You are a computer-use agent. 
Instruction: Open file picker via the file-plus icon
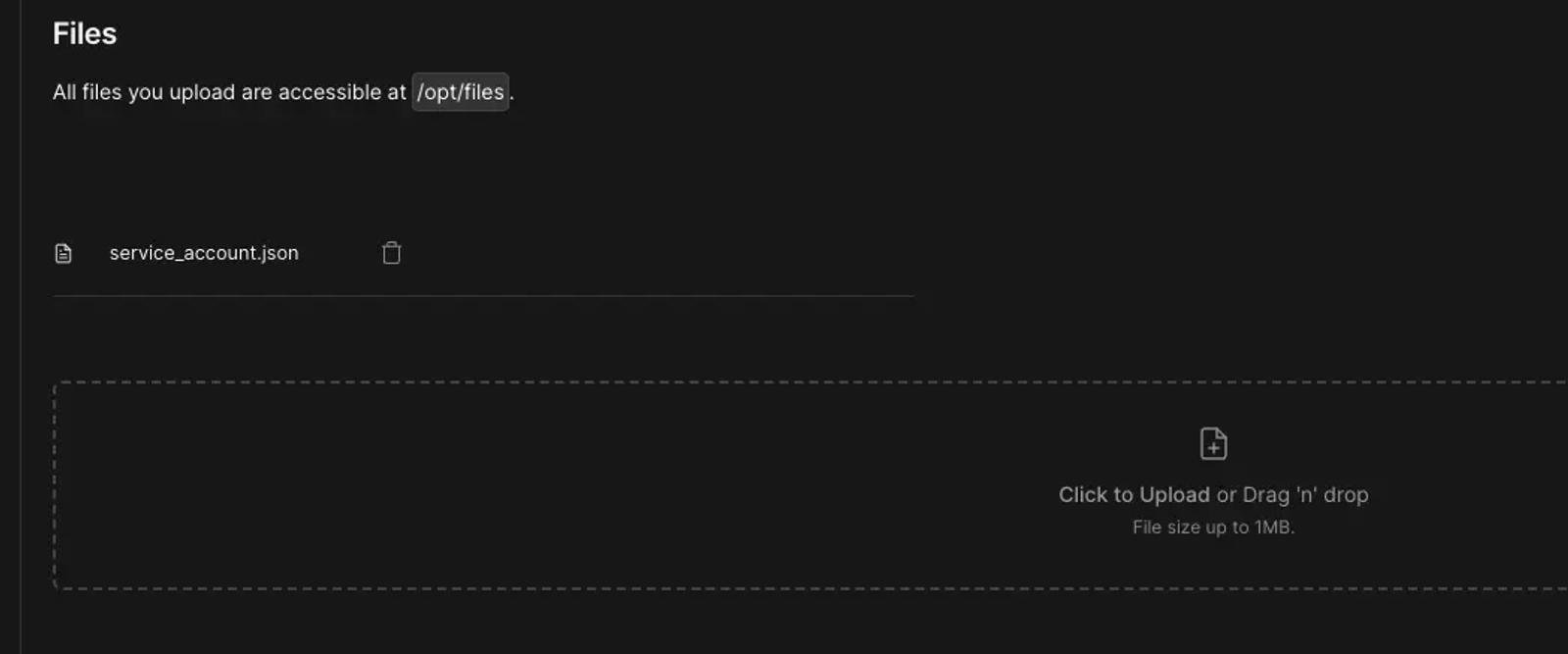coord(1213,443)
